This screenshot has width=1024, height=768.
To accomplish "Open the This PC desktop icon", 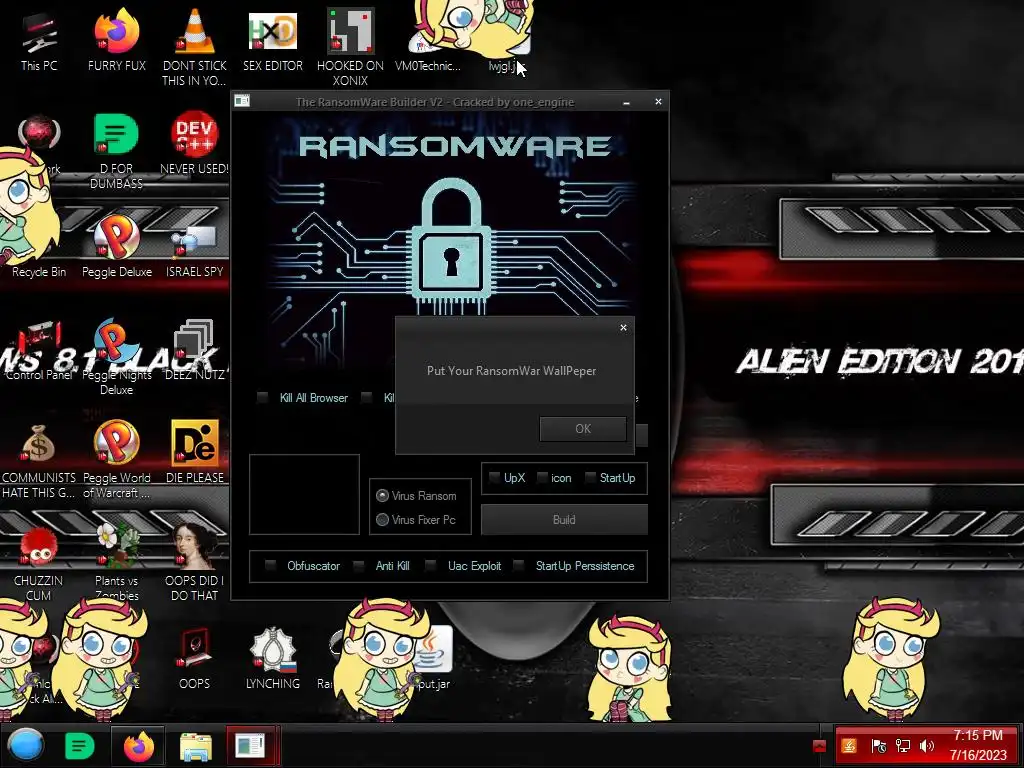I will point(39,40).
